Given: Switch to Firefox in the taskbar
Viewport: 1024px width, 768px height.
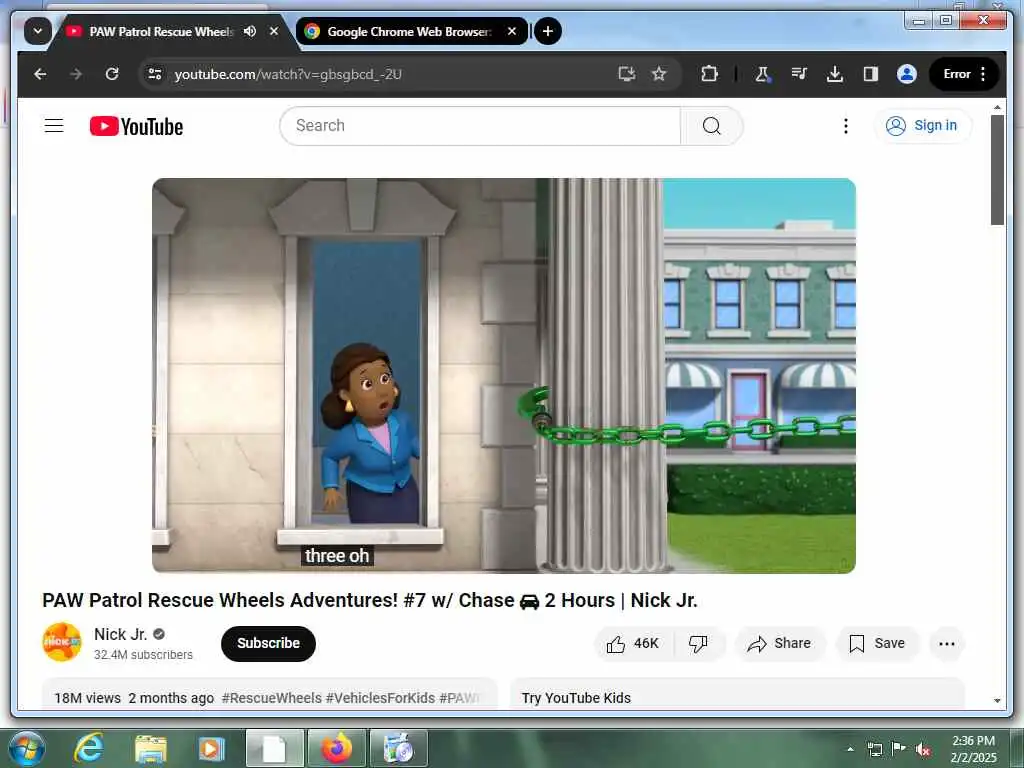Looking at the screenshot, I should click(x=336, y=748).
